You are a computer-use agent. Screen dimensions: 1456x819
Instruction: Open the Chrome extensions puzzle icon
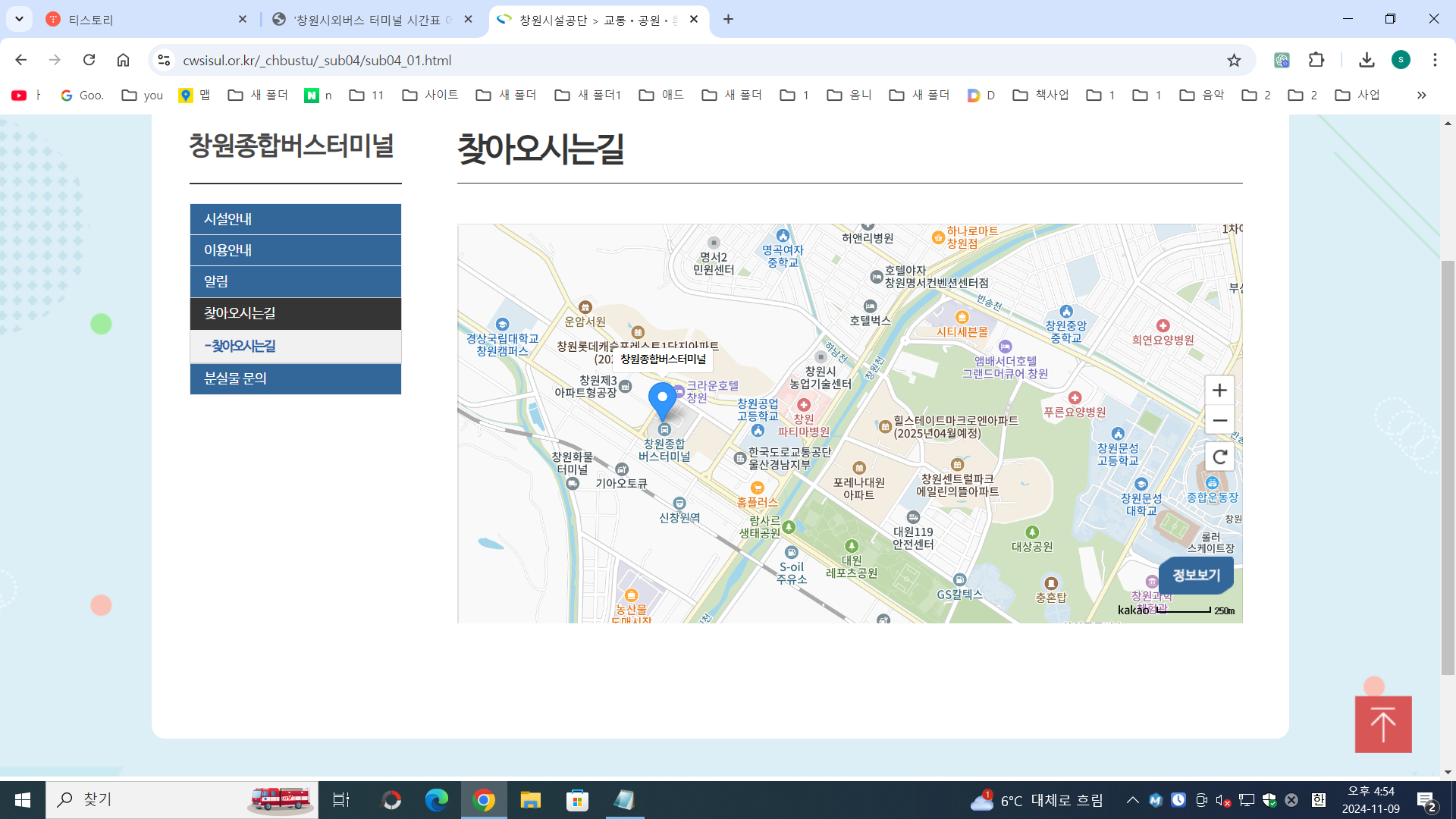tap(1316, 60)
